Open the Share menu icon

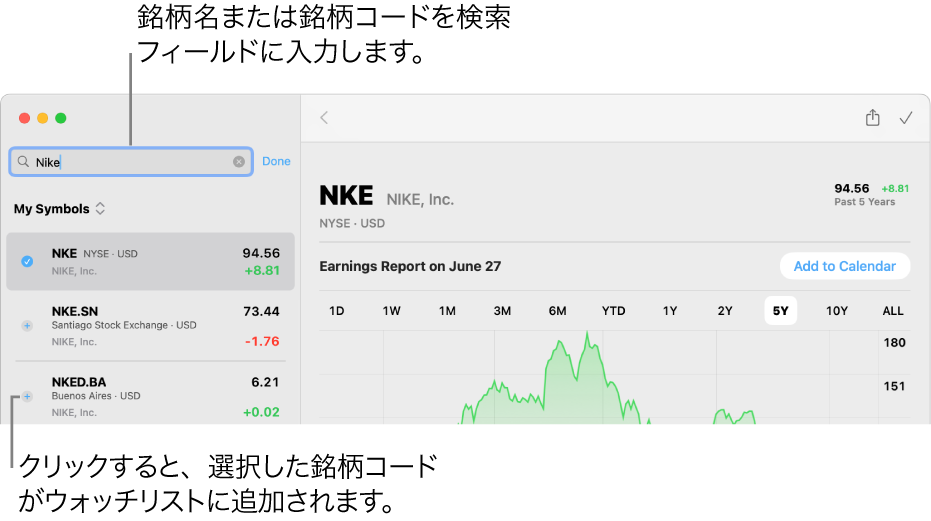(872, 117)
